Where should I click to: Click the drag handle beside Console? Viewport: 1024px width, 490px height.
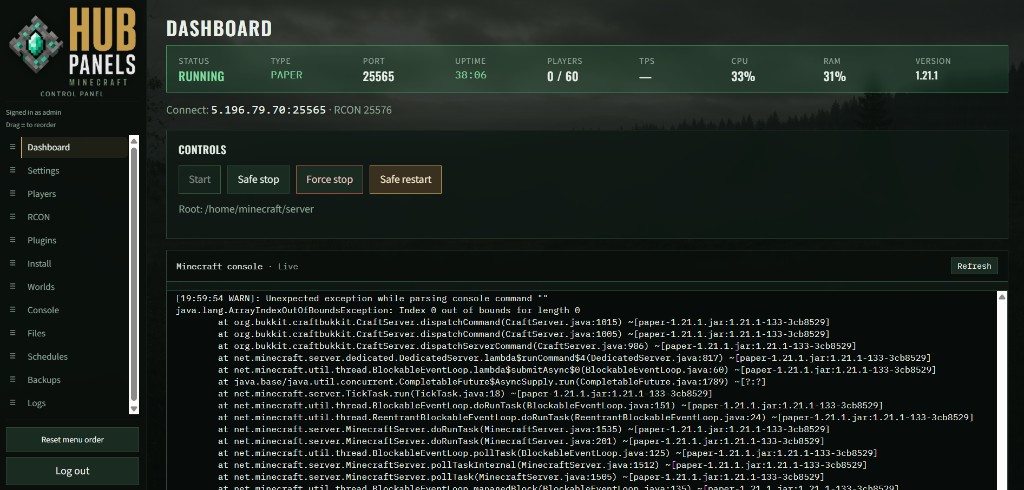click(x=12, y=310)
